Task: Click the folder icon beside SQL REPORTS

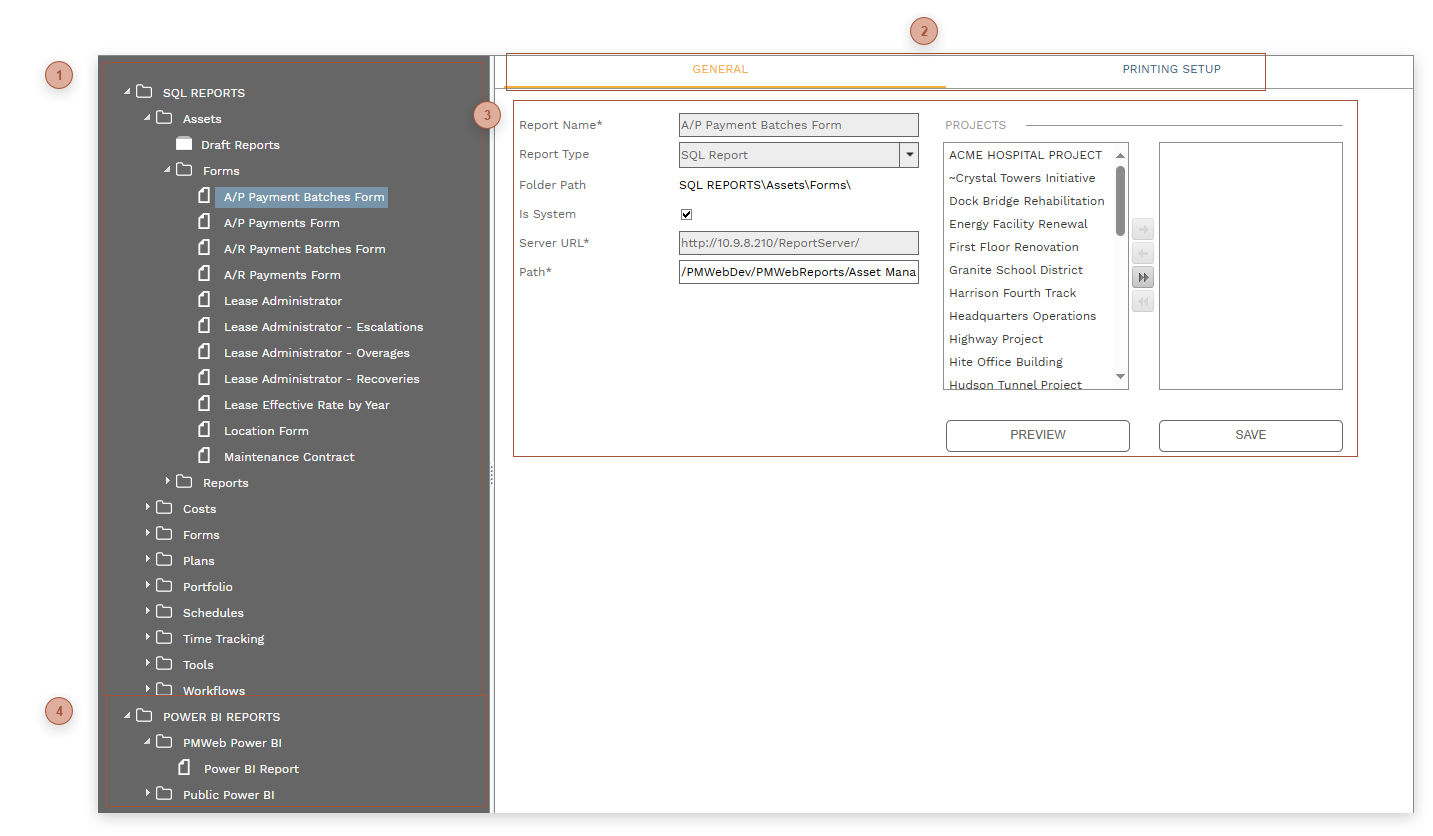Action: pos(143,92)
